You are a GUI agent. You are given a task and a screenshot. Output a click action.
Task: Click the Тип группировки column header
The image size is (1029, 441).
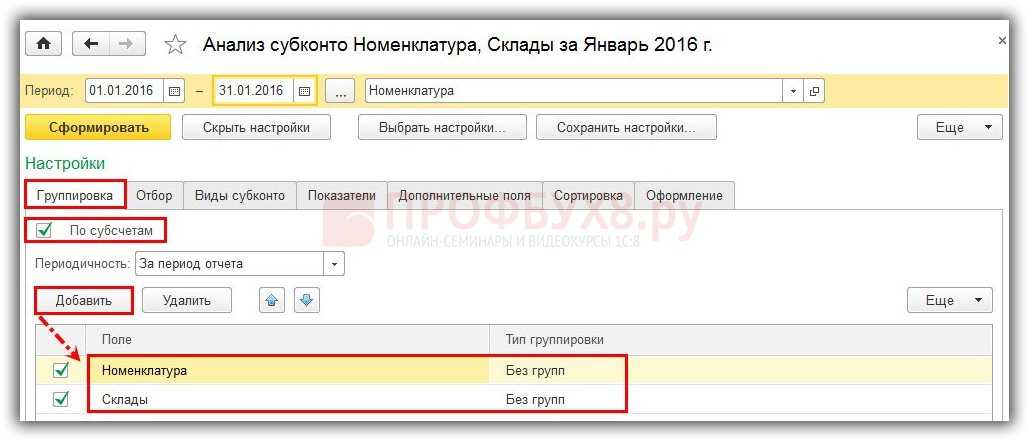[740, 340]
